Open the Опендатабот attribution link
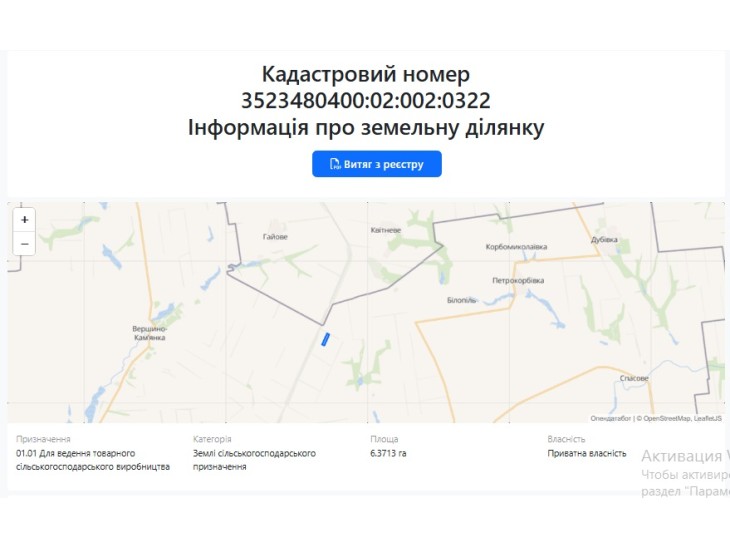The image size is (730, 547). [x=611, y=419]
